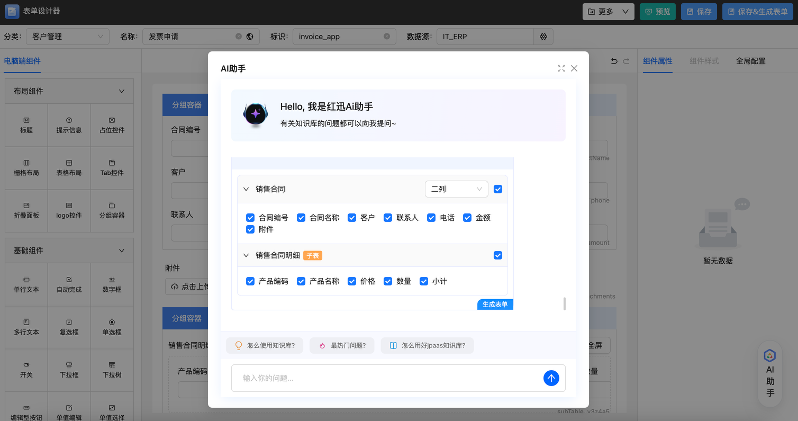
Task: Collapse the 销售合同 section
Action: [x=246, y=189]
